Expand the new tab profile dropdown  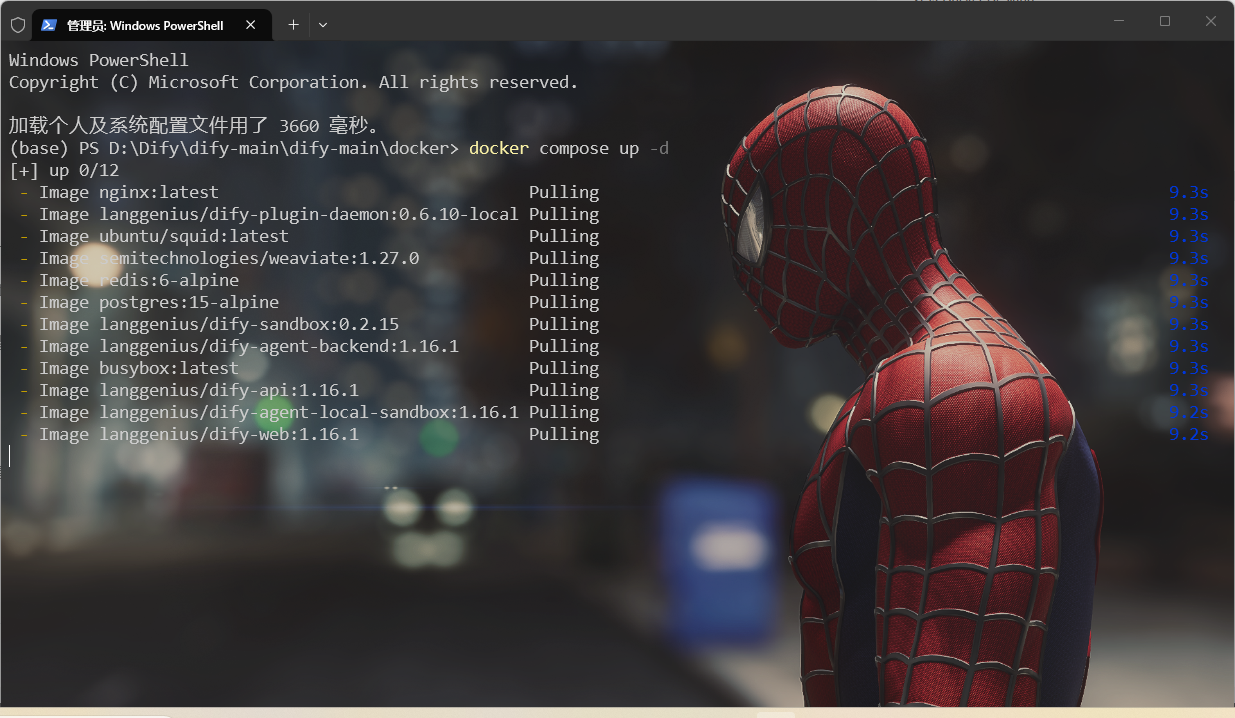(x=322, y=25)
